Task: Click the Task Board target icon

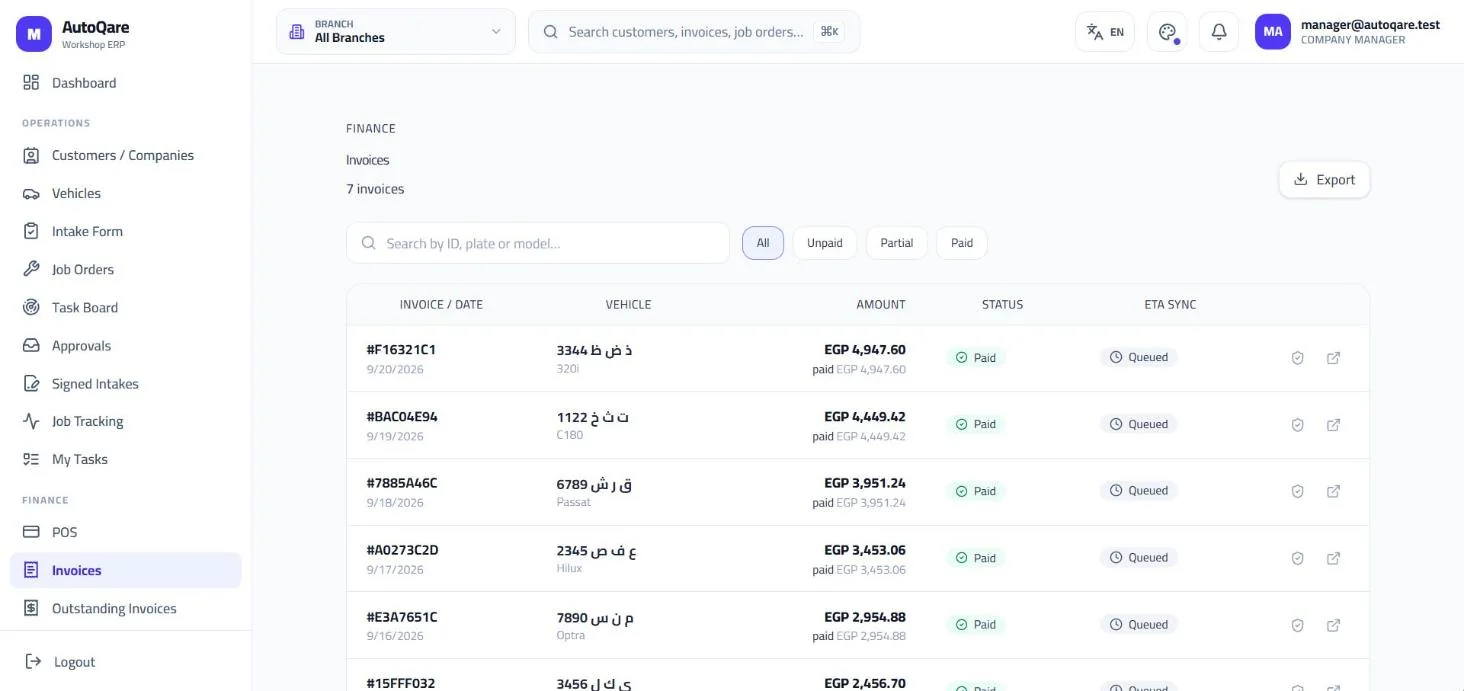Action: [31, 307]
